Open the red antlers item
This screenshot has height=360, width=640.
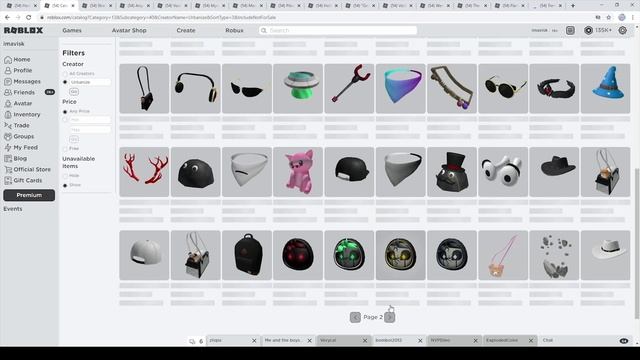[x=144, y=172]
